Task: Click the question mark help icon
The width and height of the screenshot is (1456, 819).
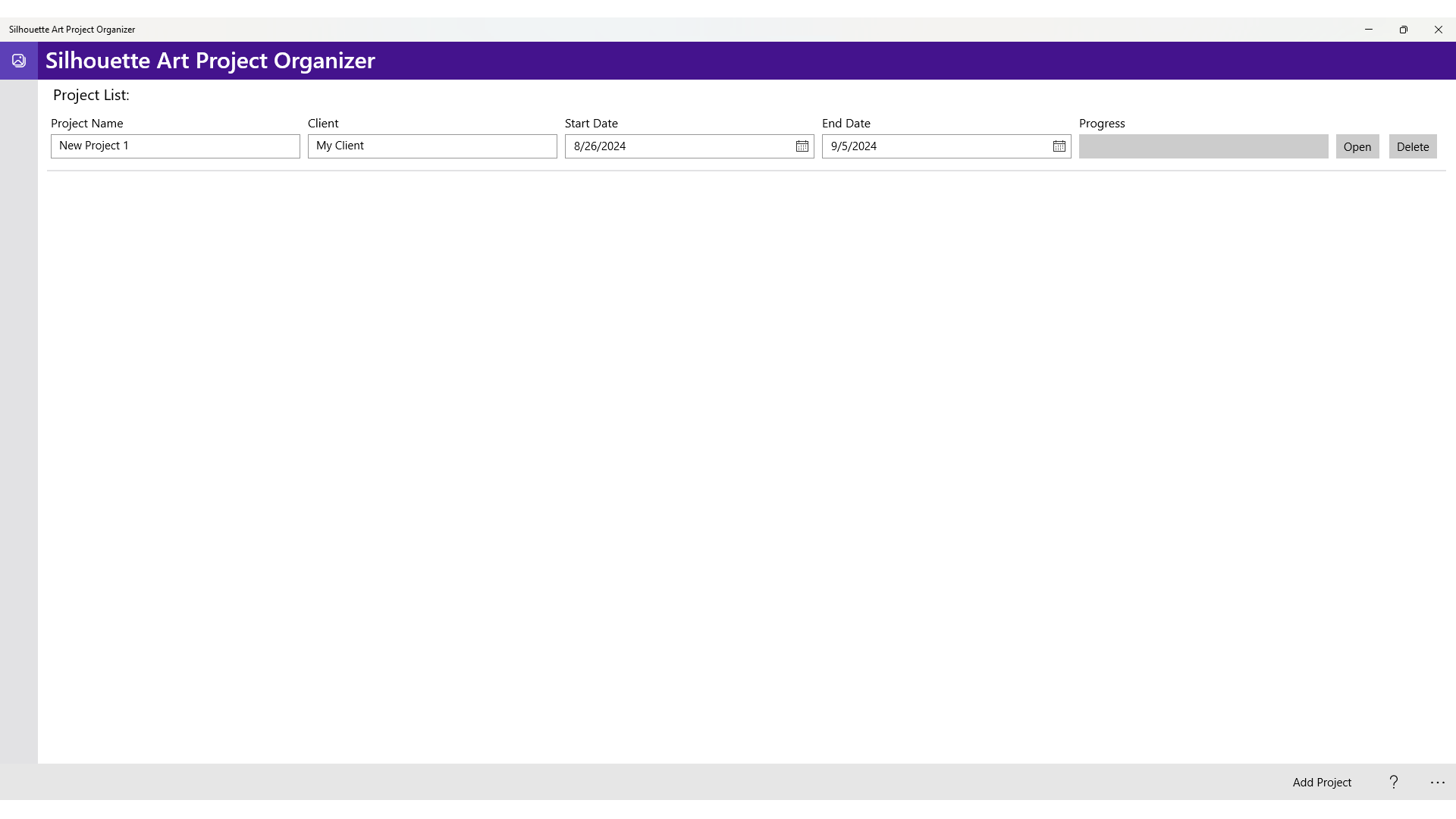Action: [1393, 782]
